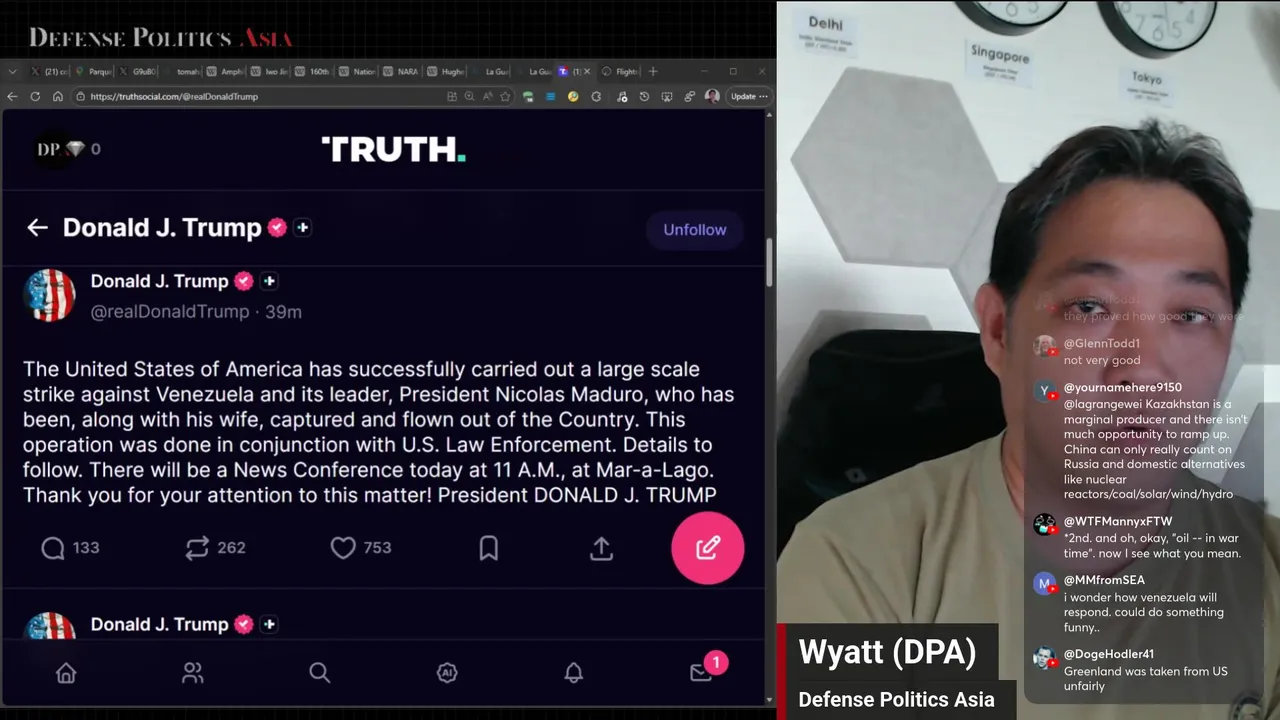
Task: Like the Venezuela post
Action: click(x=361, y=547)
